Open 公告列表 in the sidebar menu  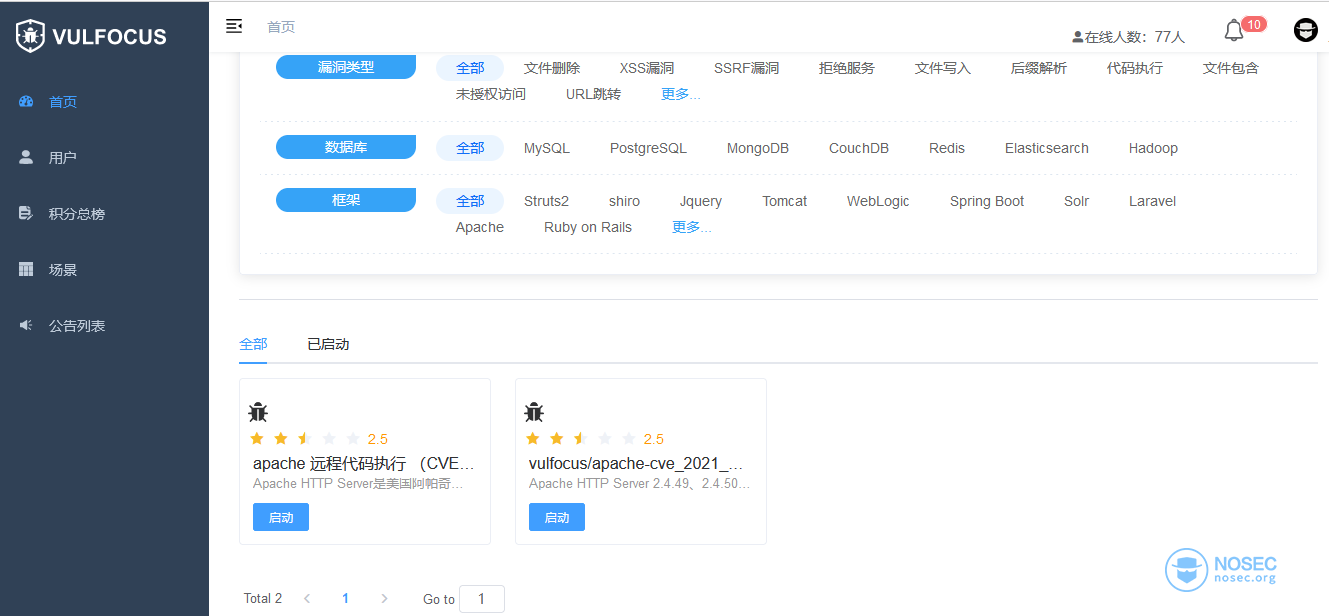pyautogui.click(x=104, y=326)
